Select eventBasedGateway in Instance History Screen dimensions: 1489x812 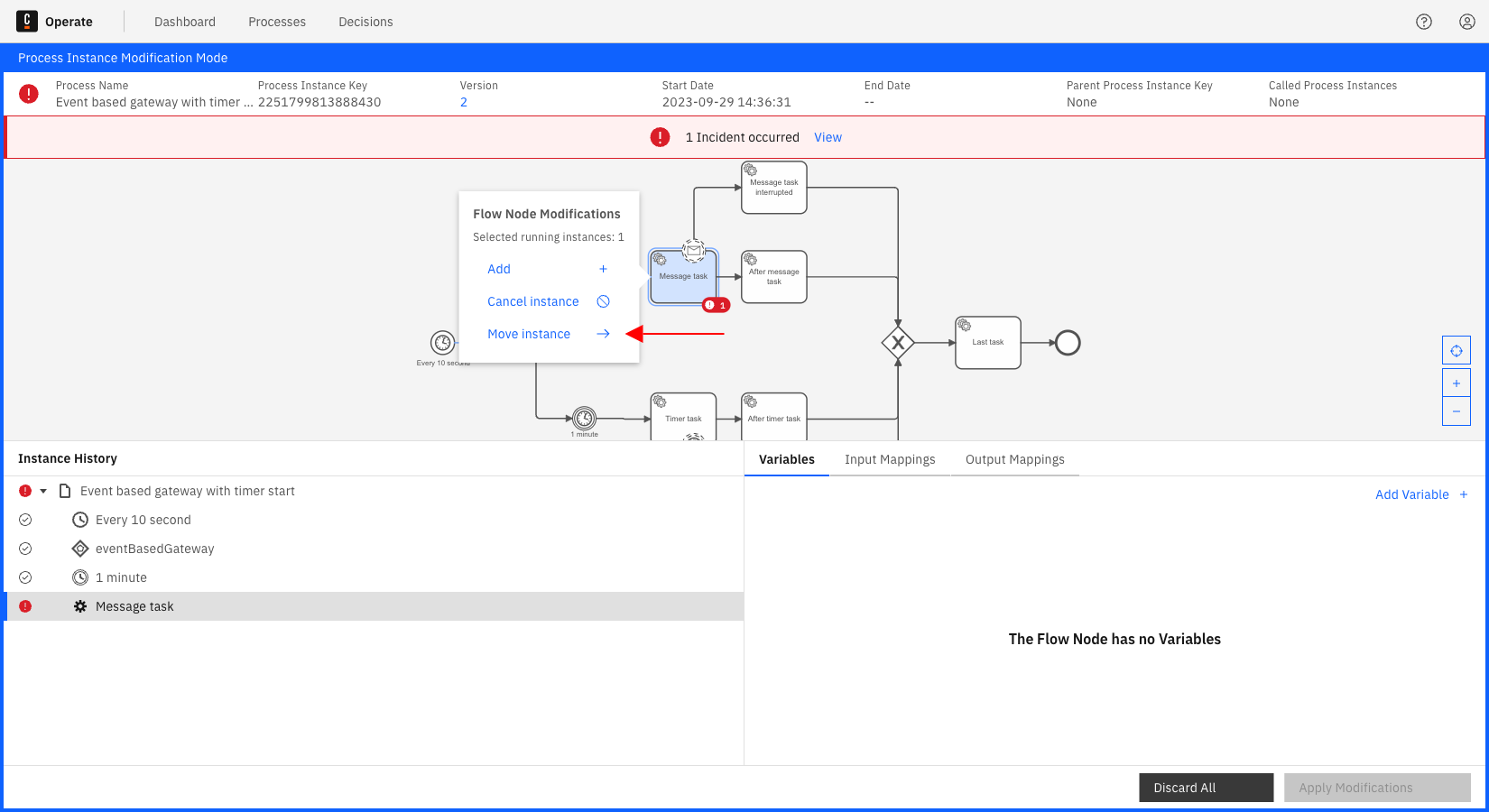[x=154, y=549]
